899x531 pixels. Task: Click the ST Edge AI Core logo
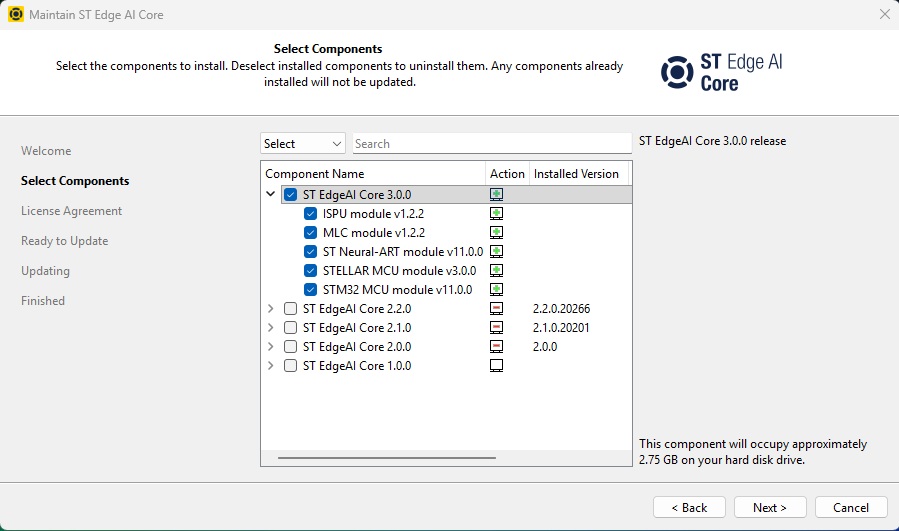pyautogui.click(x=722, y=72)
